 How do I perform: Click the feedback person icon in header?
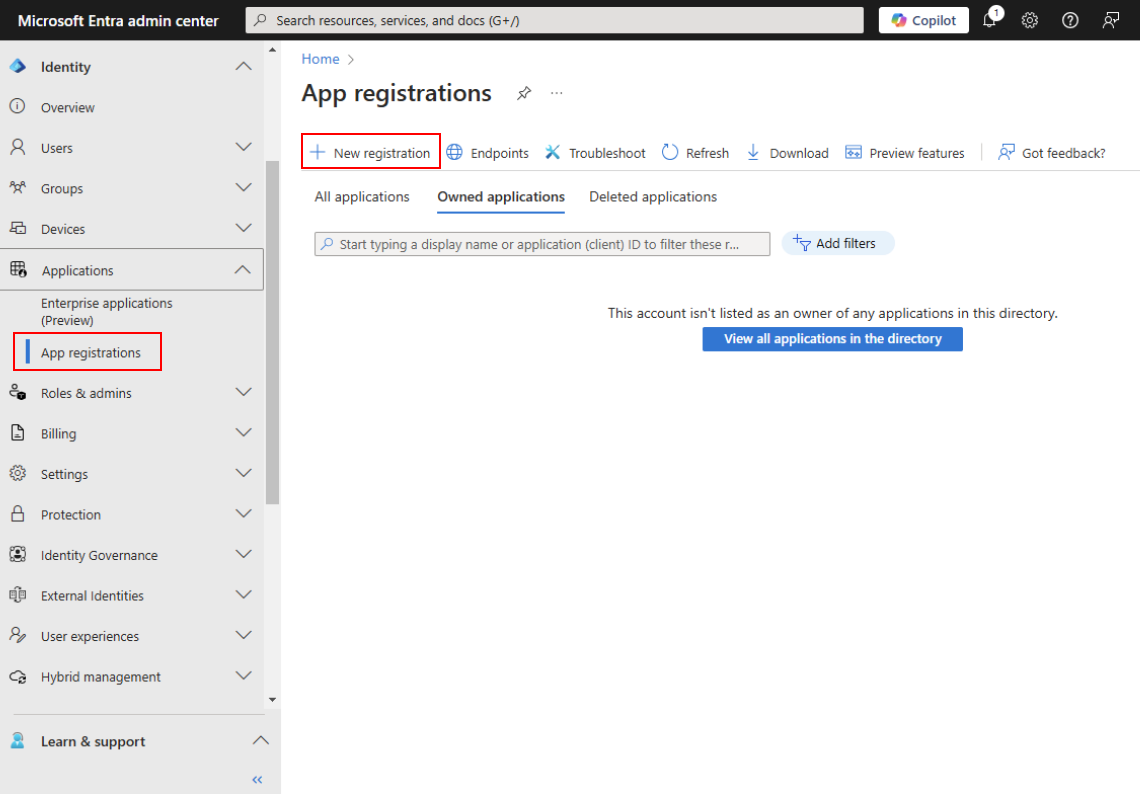tap(1110, 20)
